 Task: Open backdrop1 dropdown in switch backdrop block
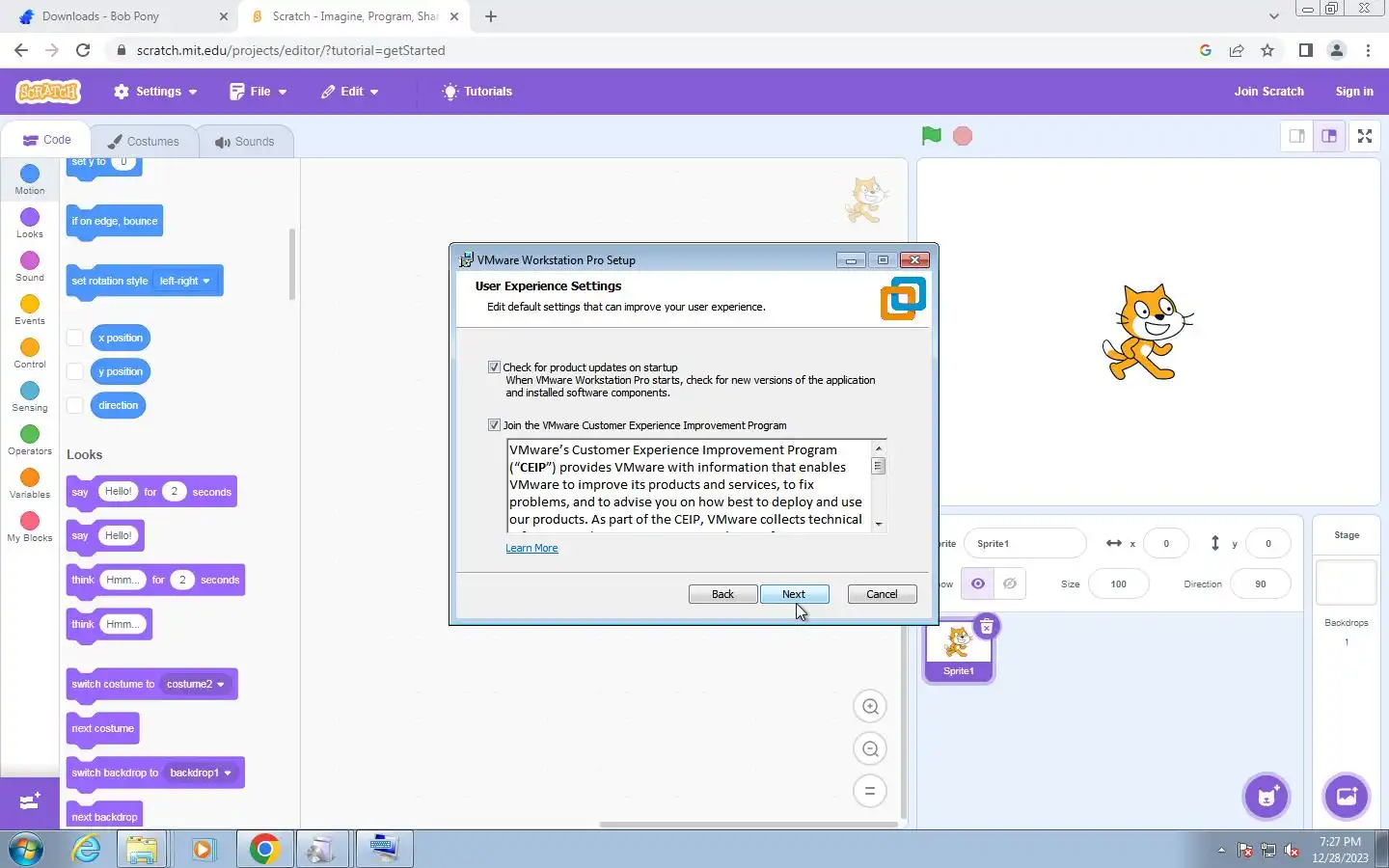click(x=202, y=773)
